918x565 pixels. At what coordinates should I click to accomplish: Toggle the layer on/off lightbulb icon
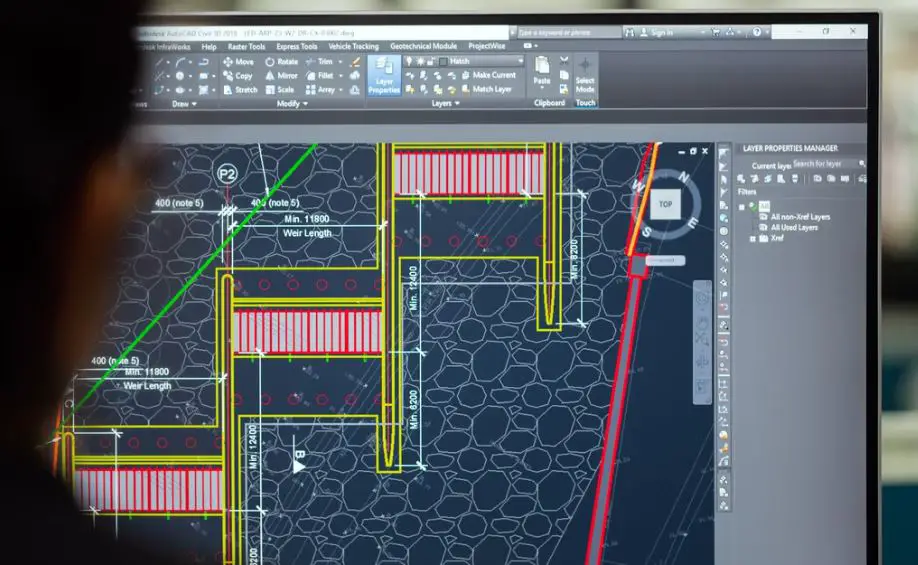(x=409, y=61)
